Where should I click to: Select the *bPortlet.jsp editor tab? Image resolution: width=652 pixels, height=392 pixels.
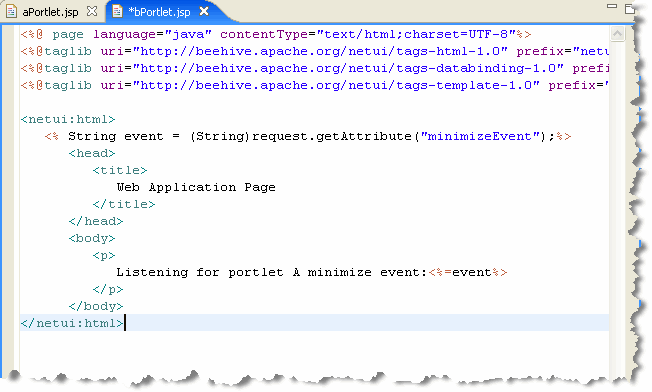pos(160,12)
